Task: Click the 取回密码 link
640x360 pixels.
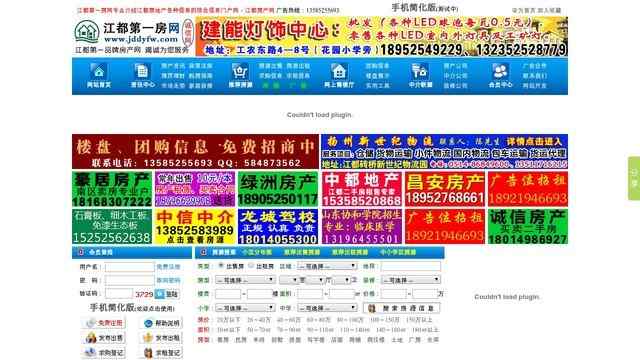Action: pos(168,280)
